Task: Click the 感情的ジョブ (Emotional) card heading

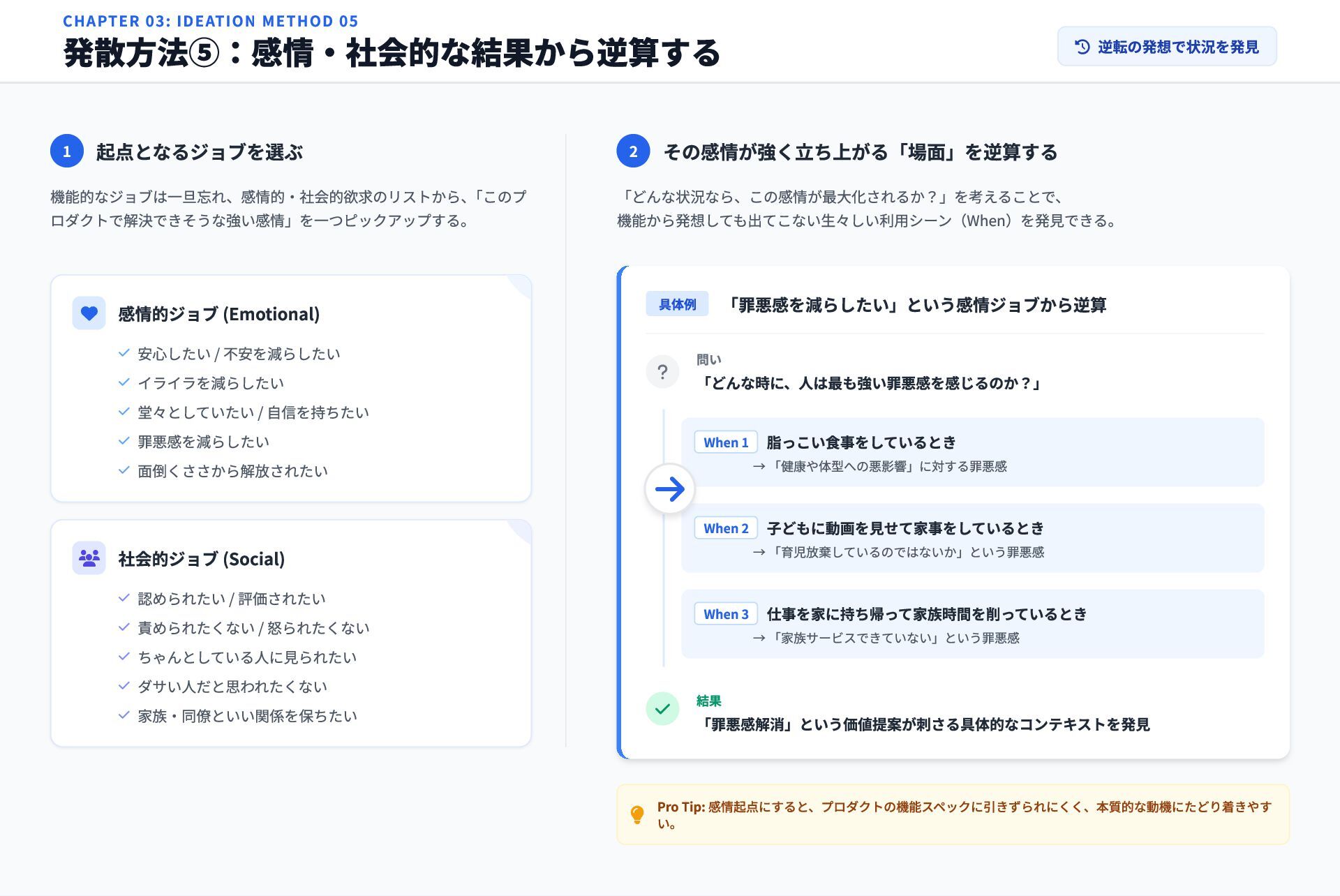Action: [x=218, y=314]
